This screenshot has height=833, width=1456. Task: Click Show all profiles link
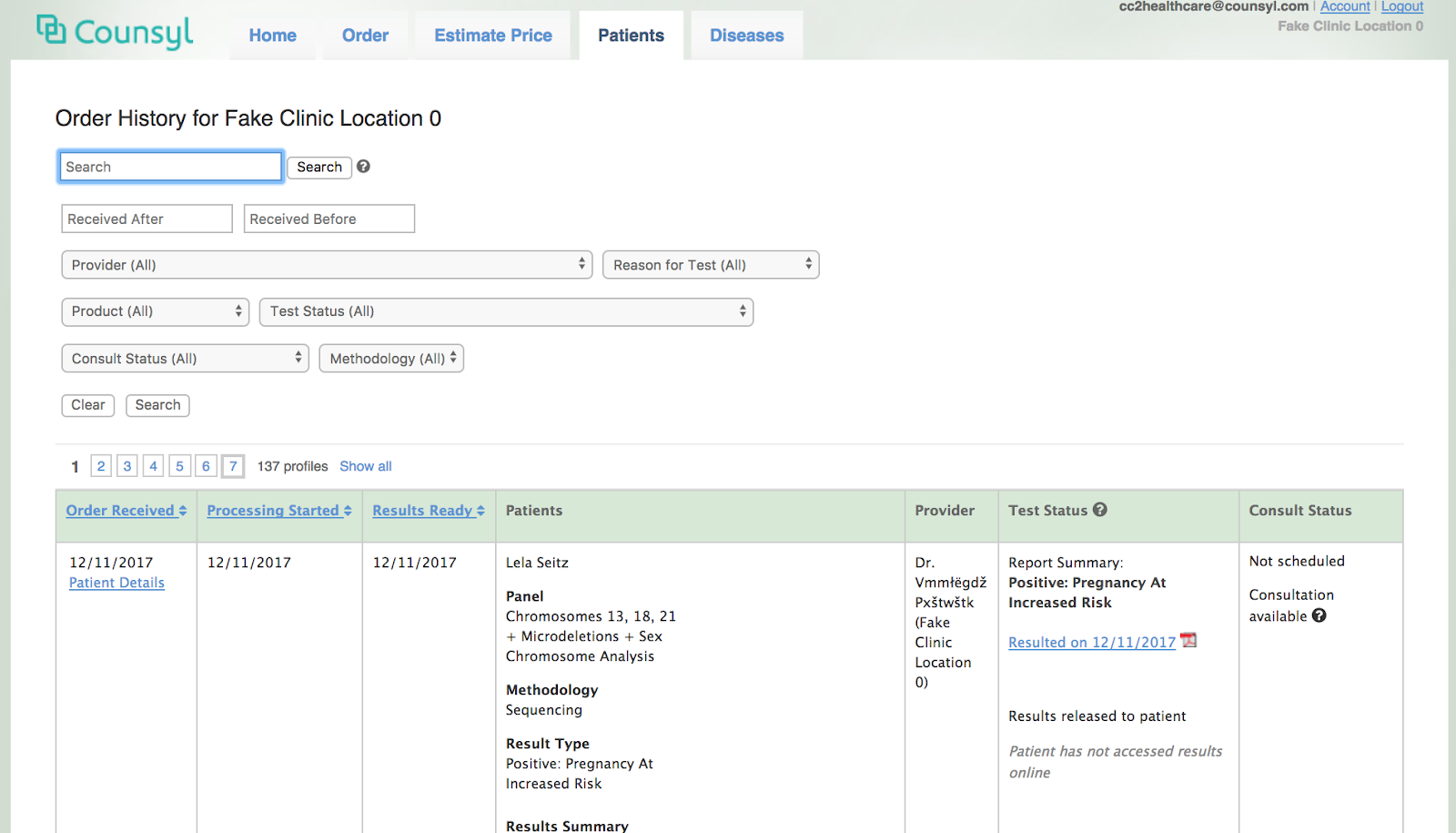point(365,465)
